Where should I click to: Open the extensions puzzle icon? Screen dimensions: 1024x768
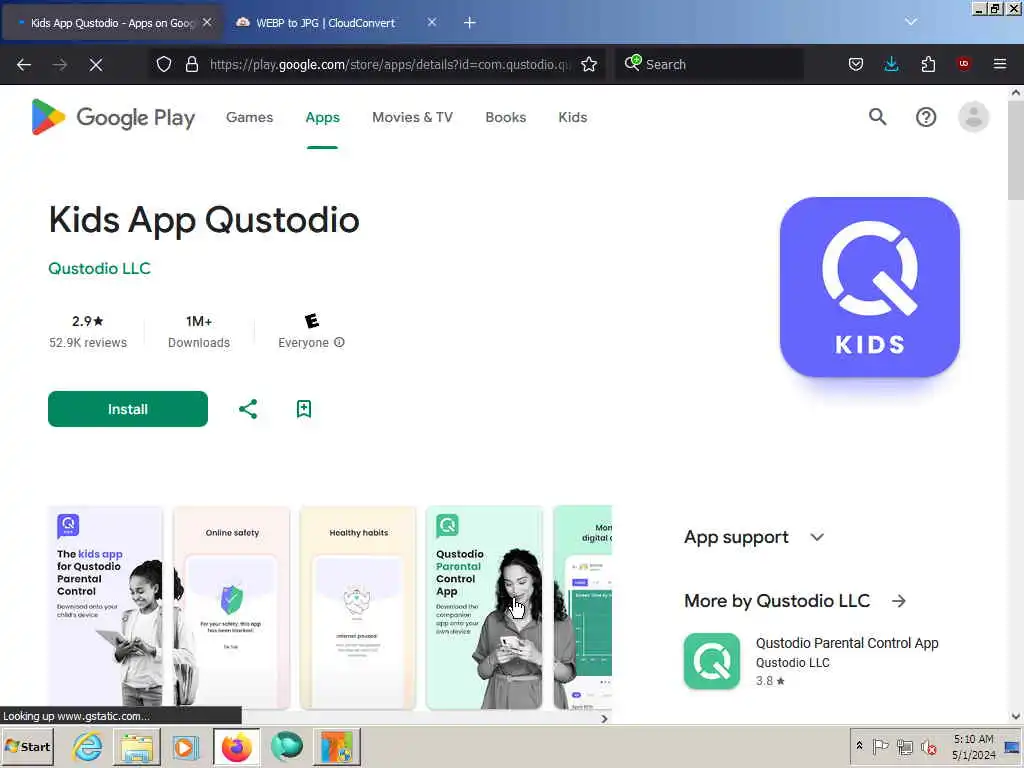928,64
